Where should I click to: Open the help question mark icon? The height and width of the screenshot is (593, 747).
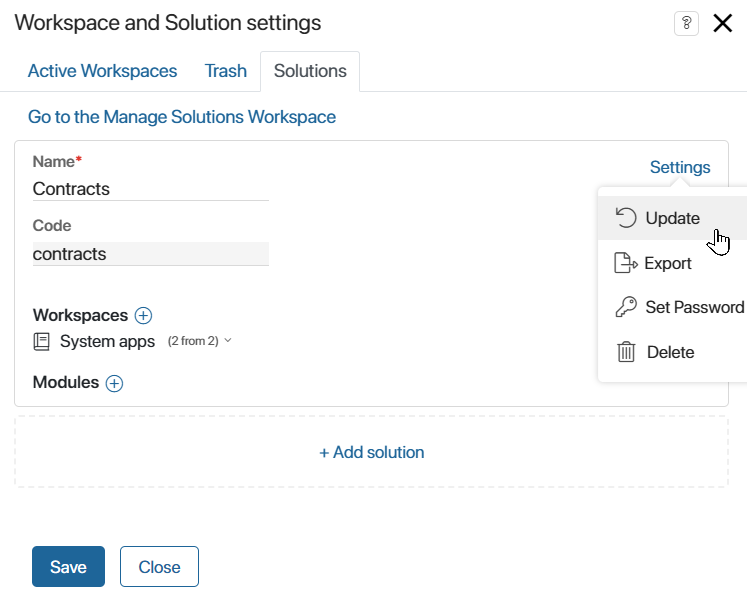pyautogui.click(x=686, y=23)
